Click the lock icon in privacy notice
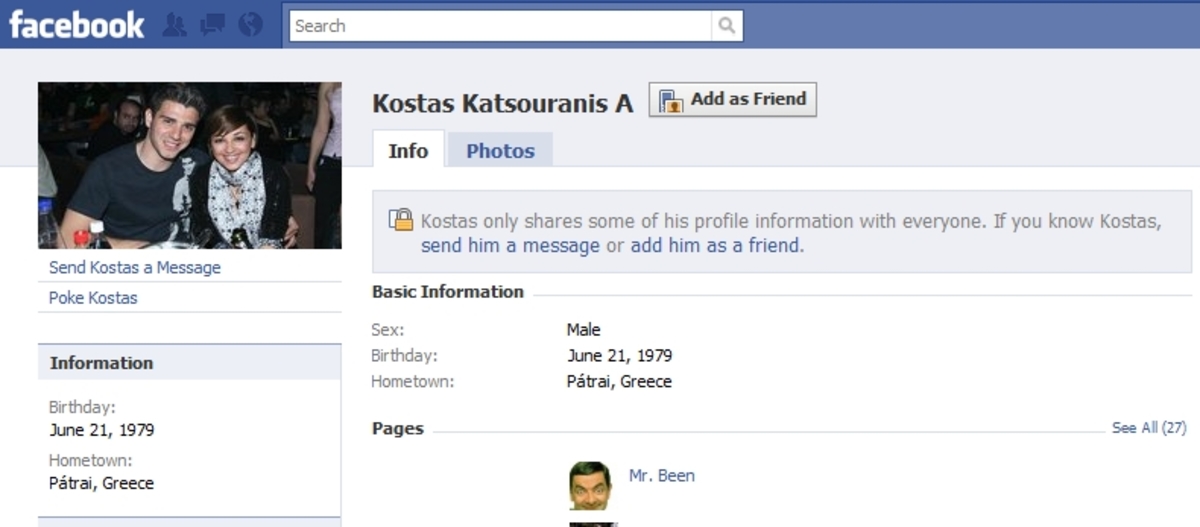The height and width of the screenshot is (527, 1200). [x=401, y=220]
